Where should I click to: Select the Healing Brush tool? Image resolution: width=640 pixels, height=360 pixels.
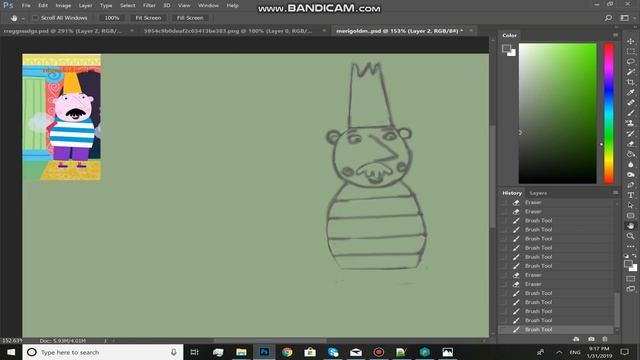(631, 102)
